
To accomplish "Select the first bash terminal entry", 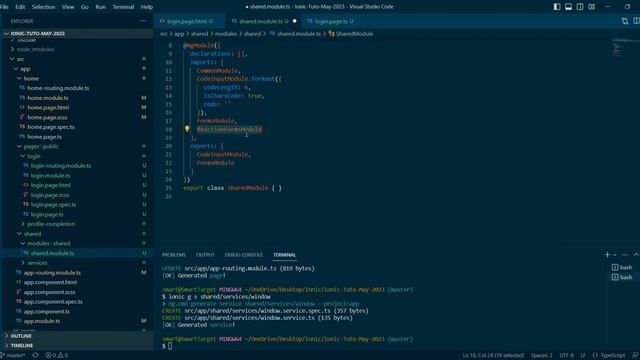I will (x=622, y=267).
